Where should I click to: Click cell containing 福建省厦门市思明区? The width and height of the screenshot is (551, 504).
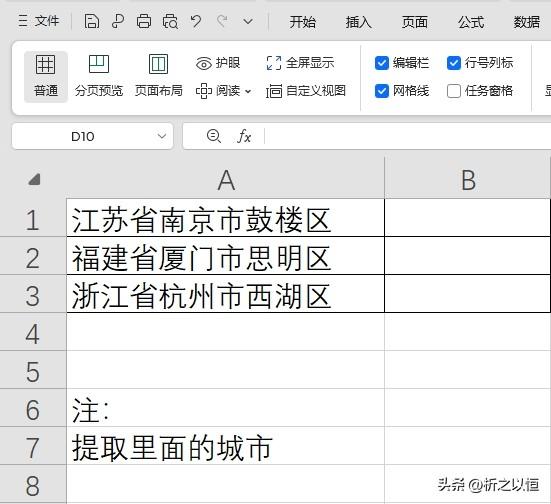point(226,256)
